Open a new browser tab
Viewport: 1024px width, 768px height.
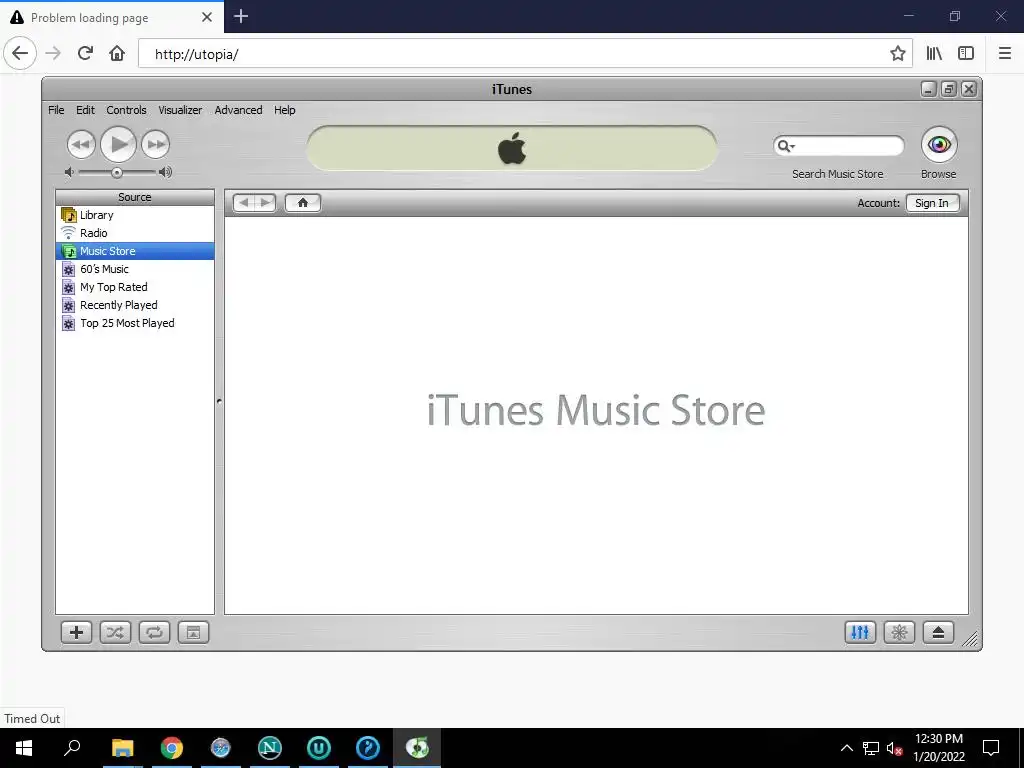click(x=241, y=16)
